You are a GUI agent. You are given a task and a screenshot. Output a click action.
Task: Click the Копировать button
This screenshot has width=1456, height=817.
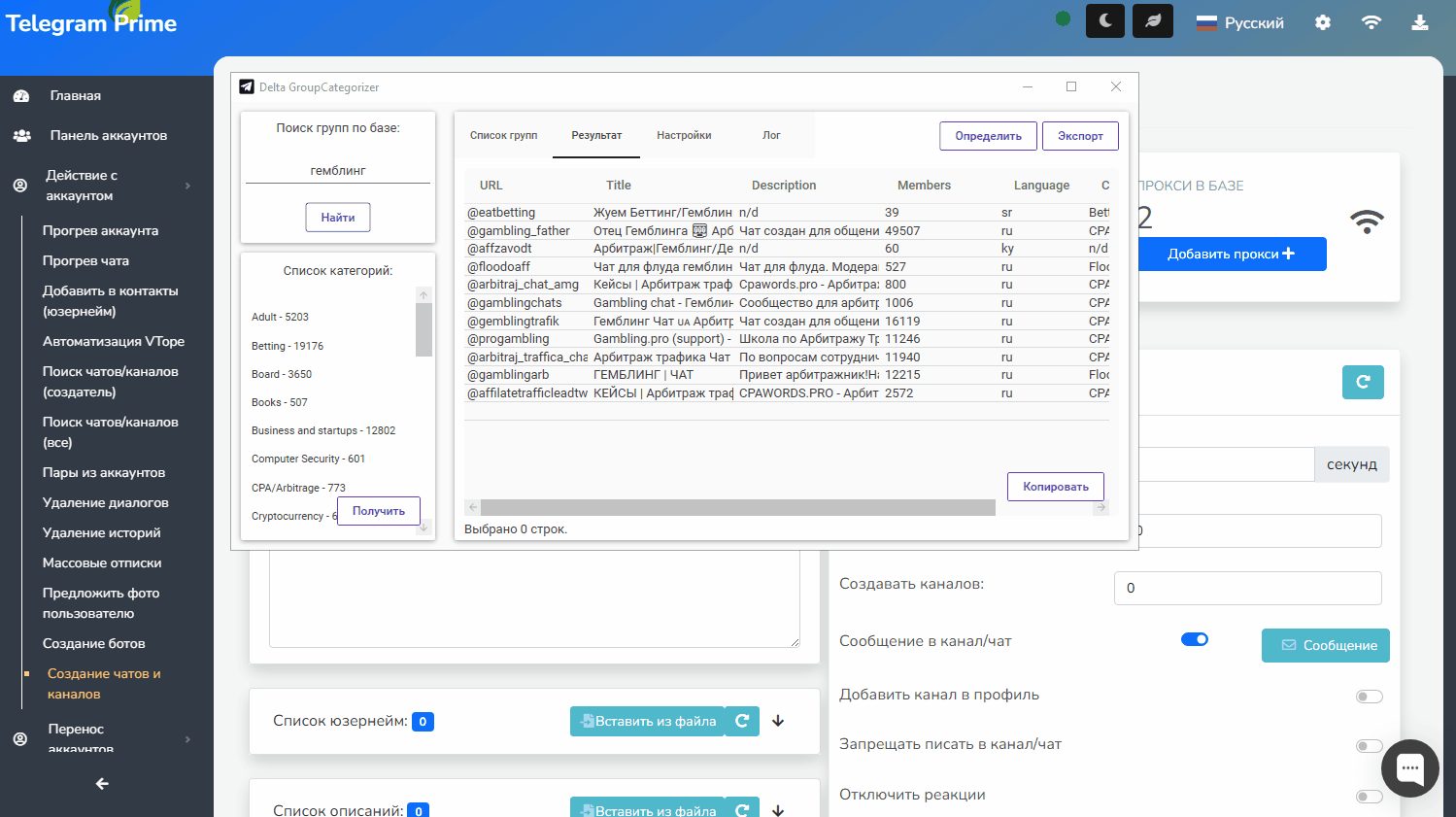pos(1056,487)
